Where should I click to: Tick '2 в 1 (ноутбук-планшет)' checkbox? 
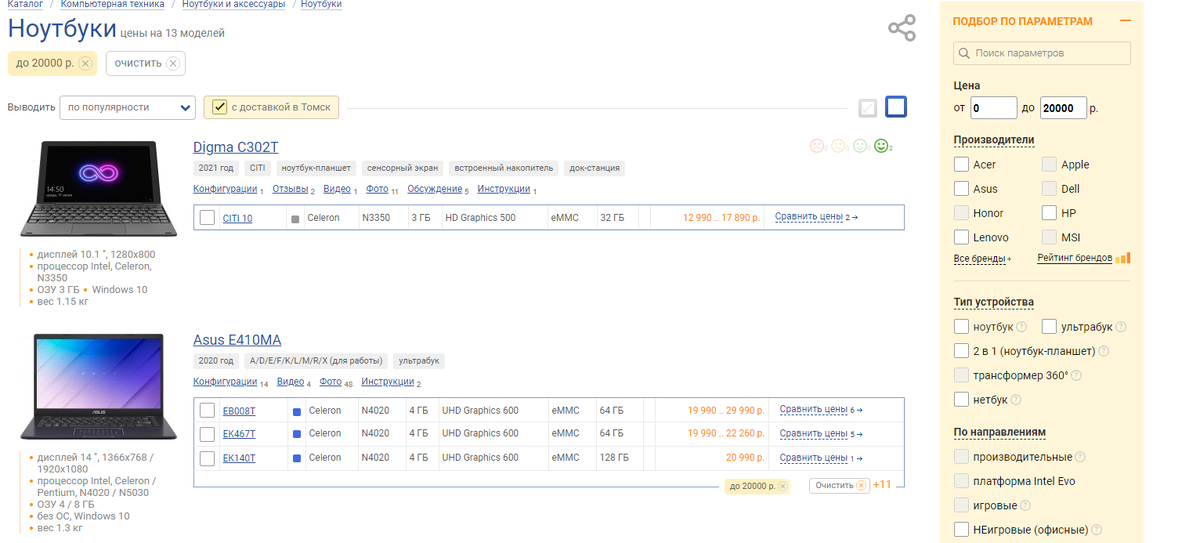tap(961, 351)
